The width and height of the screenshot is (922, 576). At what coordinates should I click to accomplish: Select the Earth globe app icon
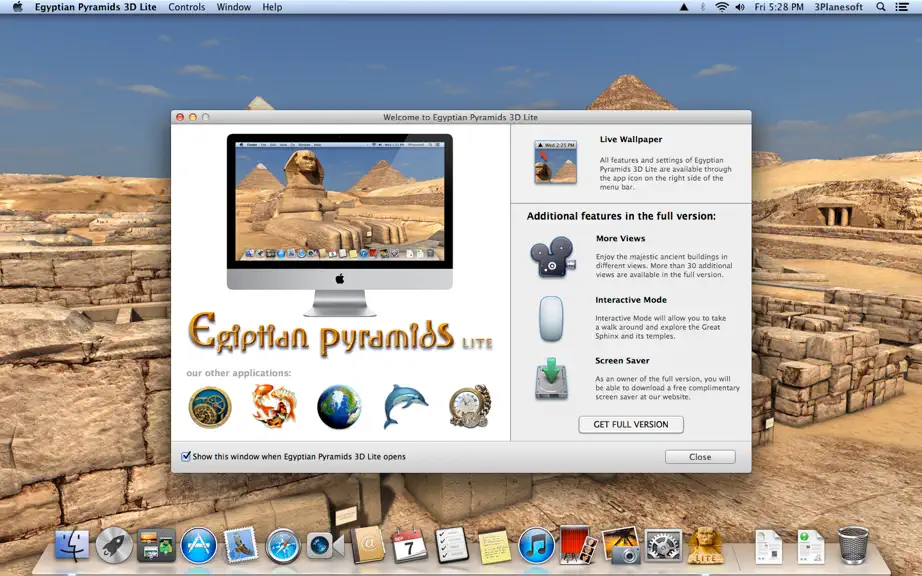pos(339,407)
